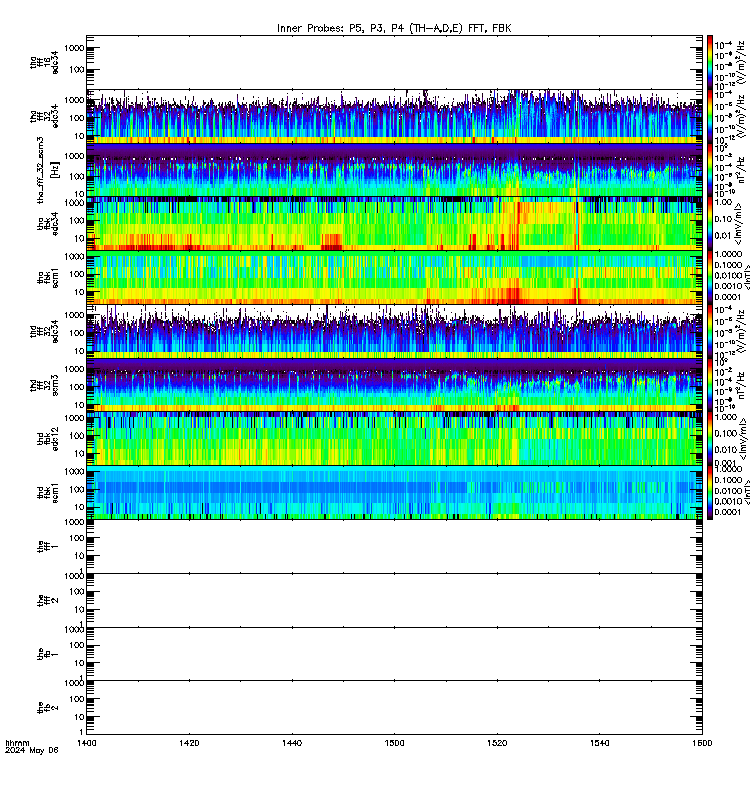The image size is (750, 800).
Task: Select the 1520 time axis label
Action: 497,743
